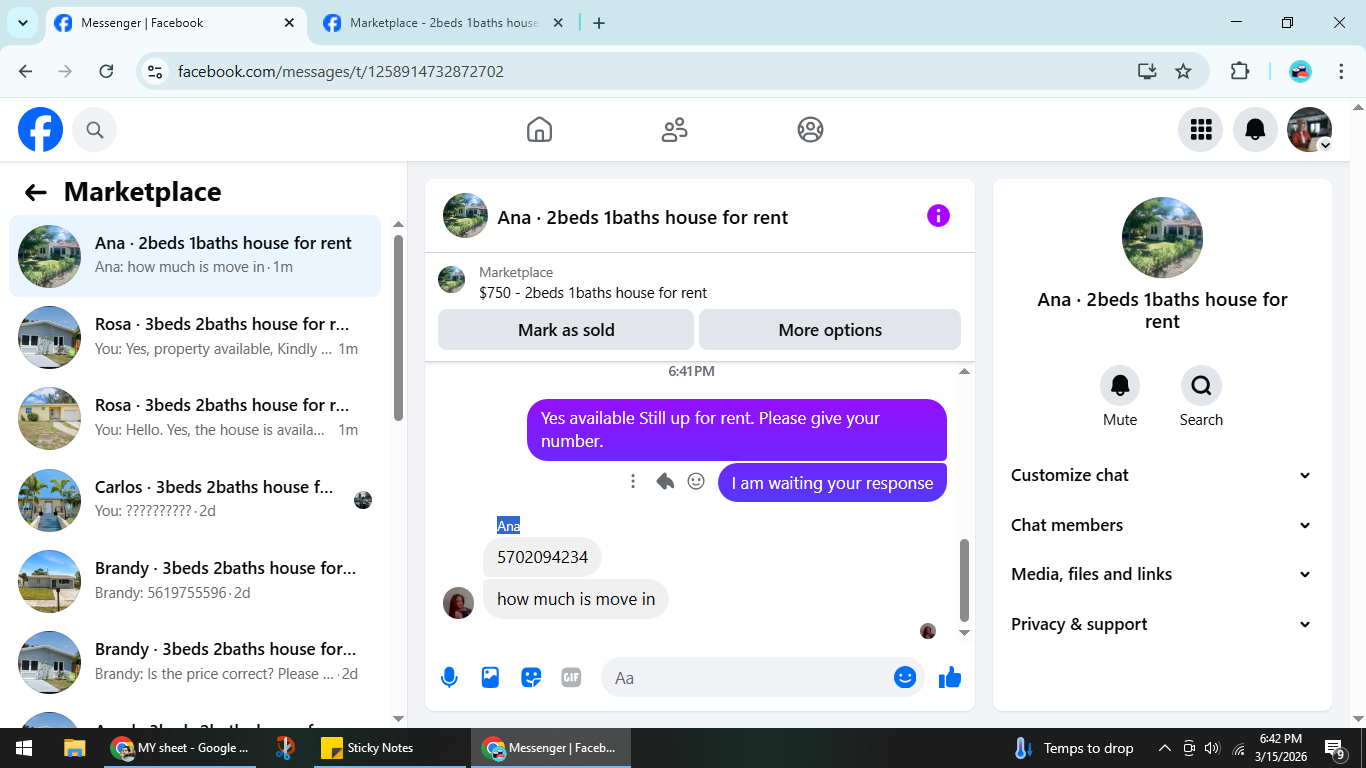Choose a sticker using the sticker icon
This screenshot has height=768, width=1366.
tap(531, 678)
